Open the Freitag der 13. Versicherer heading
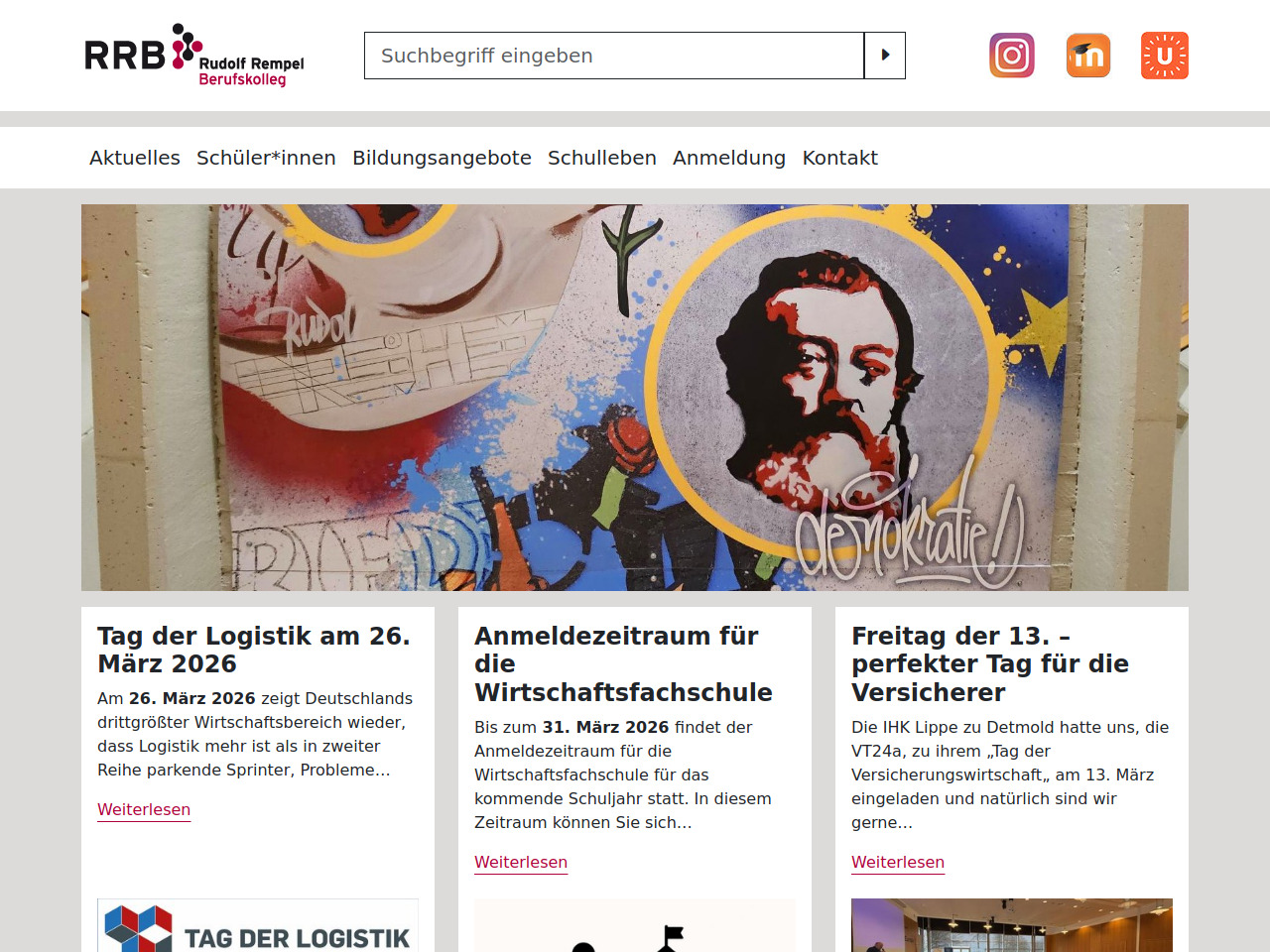 (990, 664)
